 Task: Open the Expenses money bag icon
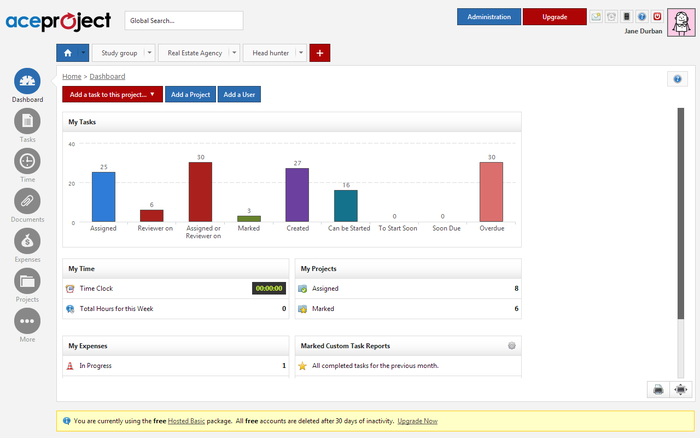pos(27,240)
